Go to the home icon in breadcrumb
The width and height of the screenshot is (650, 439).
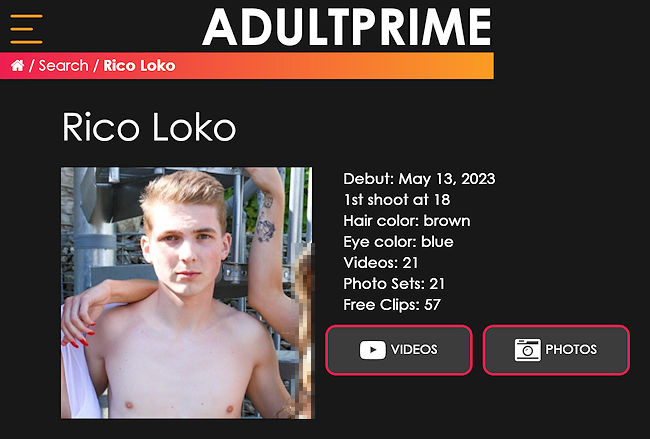tap(17, 65)
